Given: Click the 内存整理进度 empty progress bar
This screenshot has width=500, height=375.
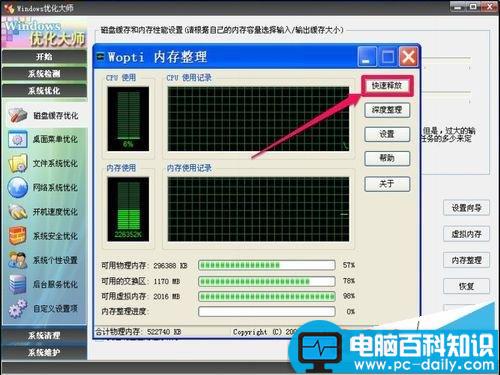Looking at the screenshot, I should pyautogui.click(x=267, y=312).
